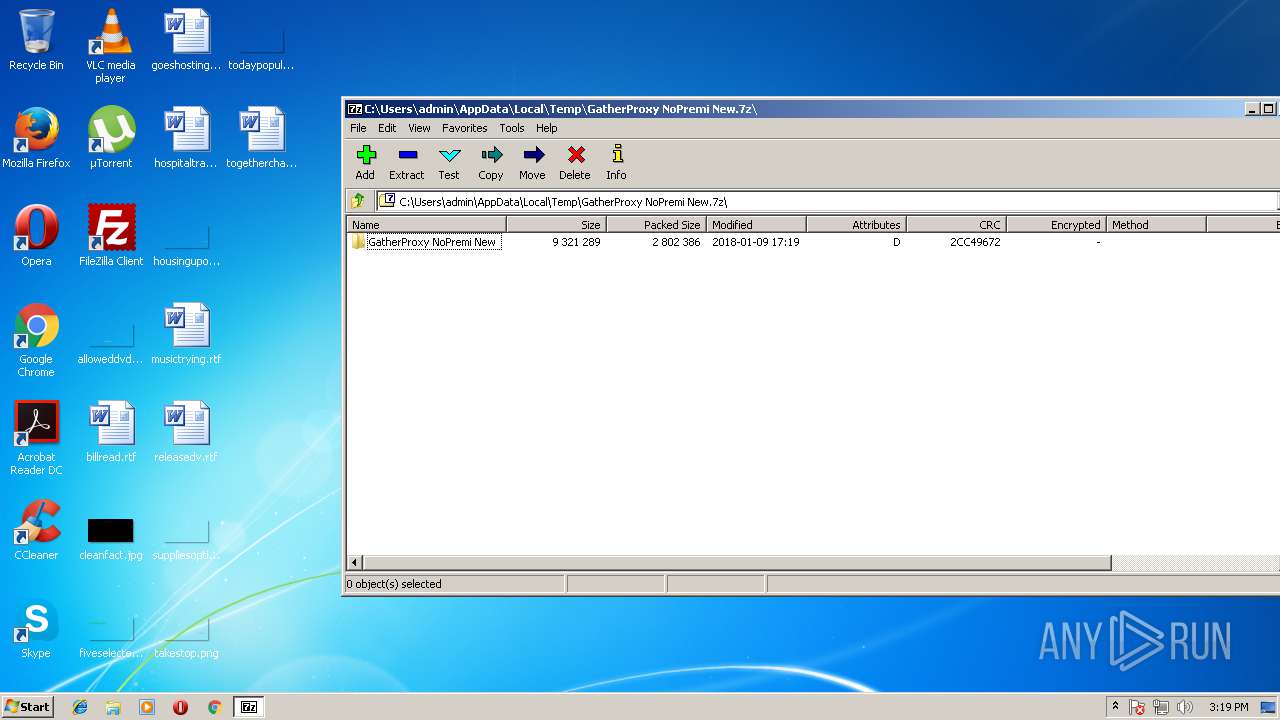
Task: Click the CRC value 2CC49672
Action: [x=975, y=242]
